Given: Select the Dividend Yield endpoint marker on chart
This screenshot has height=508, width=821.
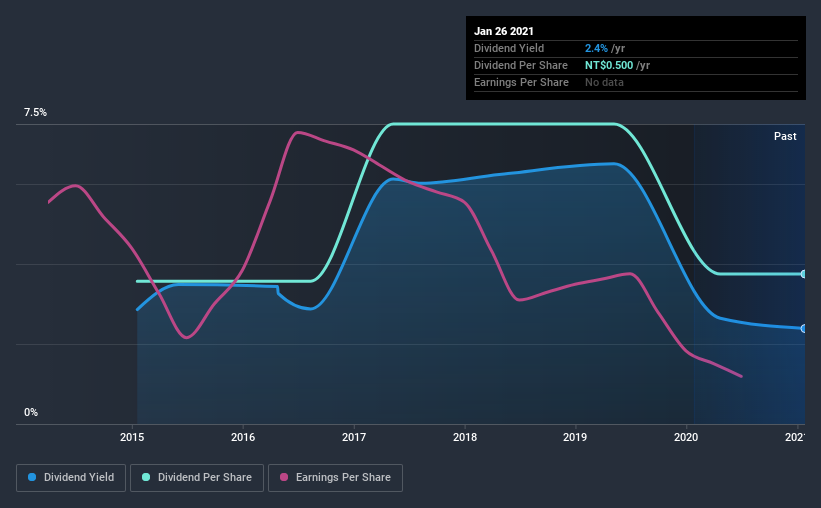Looking at the screenshot, I should tap(804, 328).
